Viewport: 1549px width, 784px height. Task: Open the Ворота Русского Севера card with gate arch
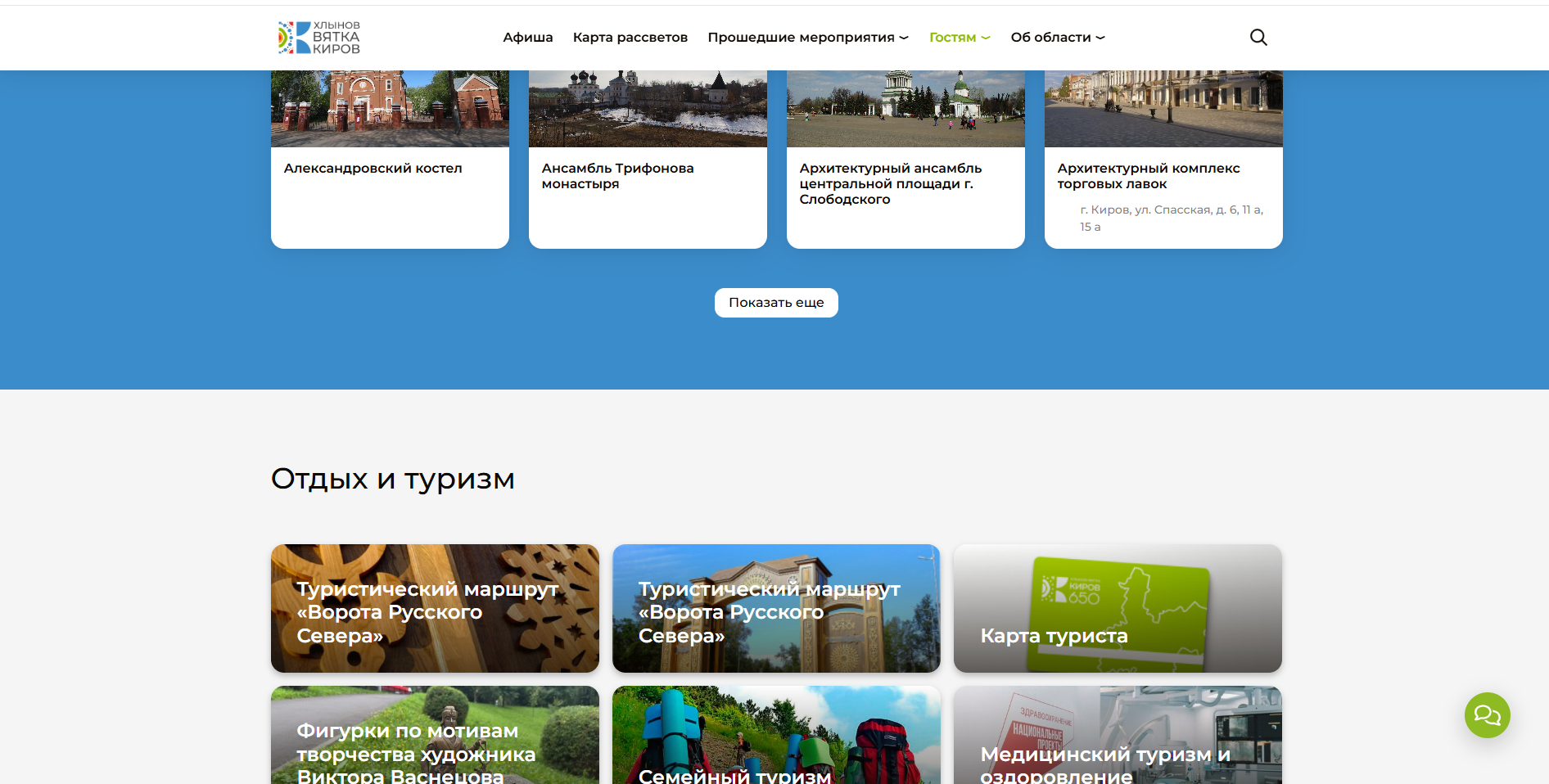pos(776,608)
